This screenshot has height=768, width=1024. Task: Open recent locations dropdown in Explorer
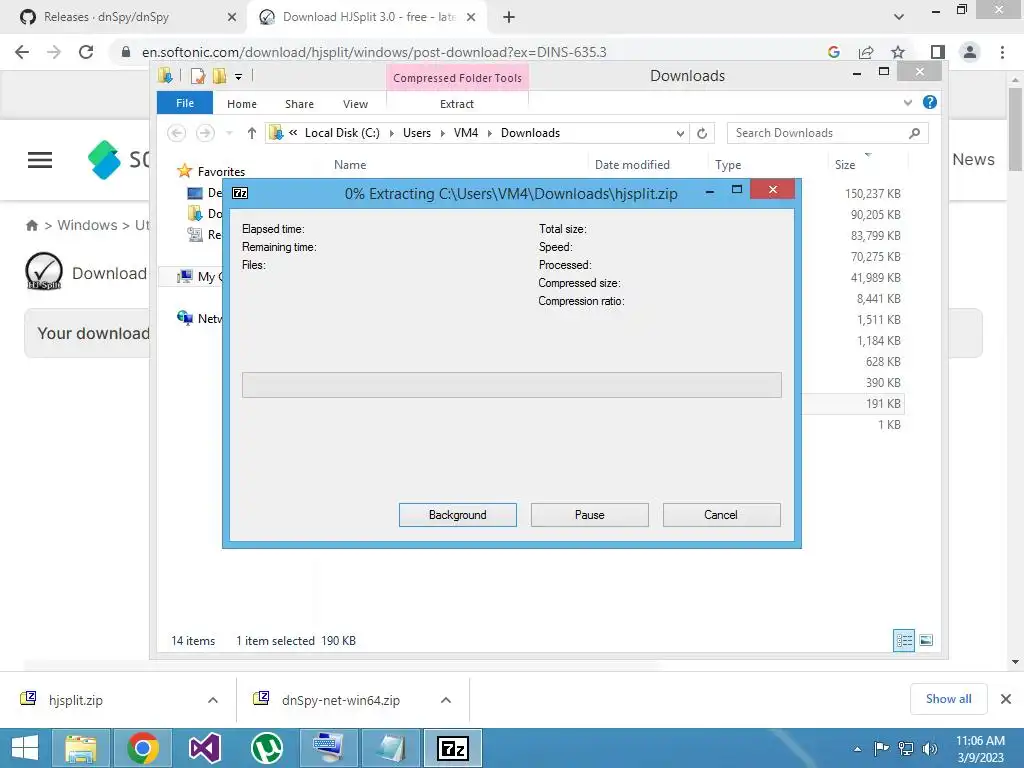coord(229,133)
